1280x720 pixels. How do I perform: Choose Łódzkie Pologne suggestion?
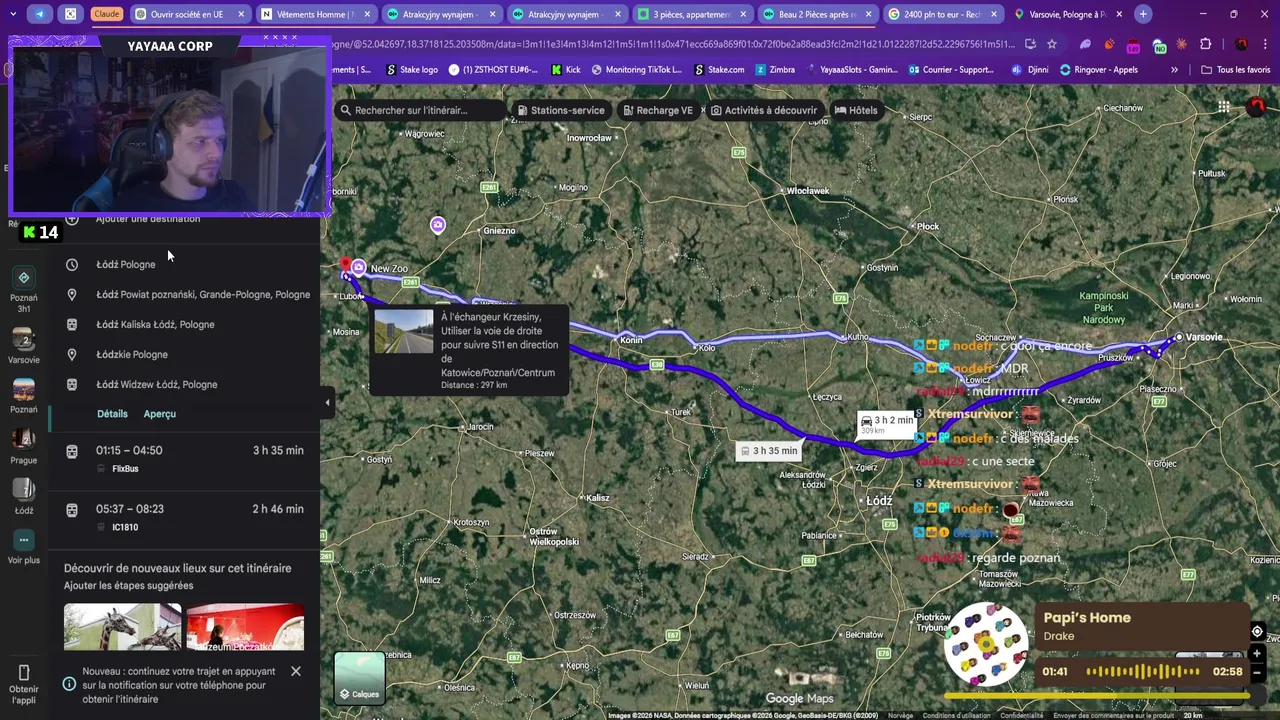click(x=184, y=354)
